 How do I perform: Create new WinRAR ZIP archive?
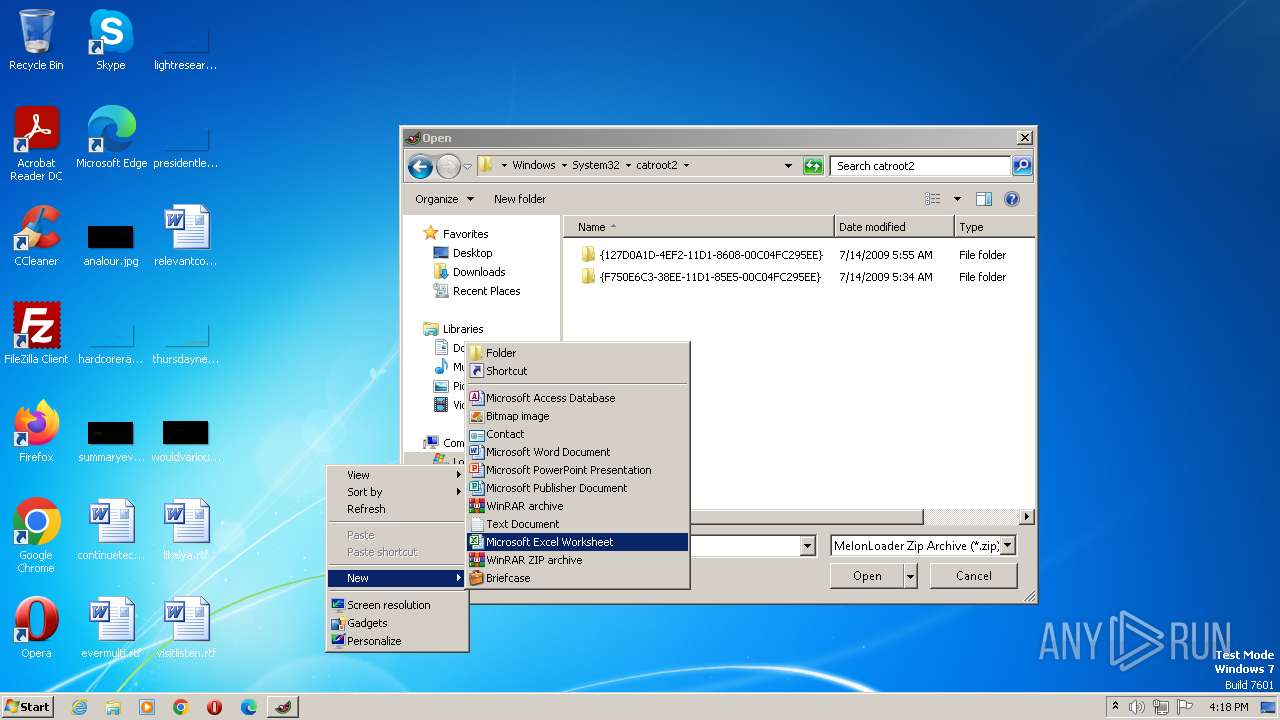[578, 560]
